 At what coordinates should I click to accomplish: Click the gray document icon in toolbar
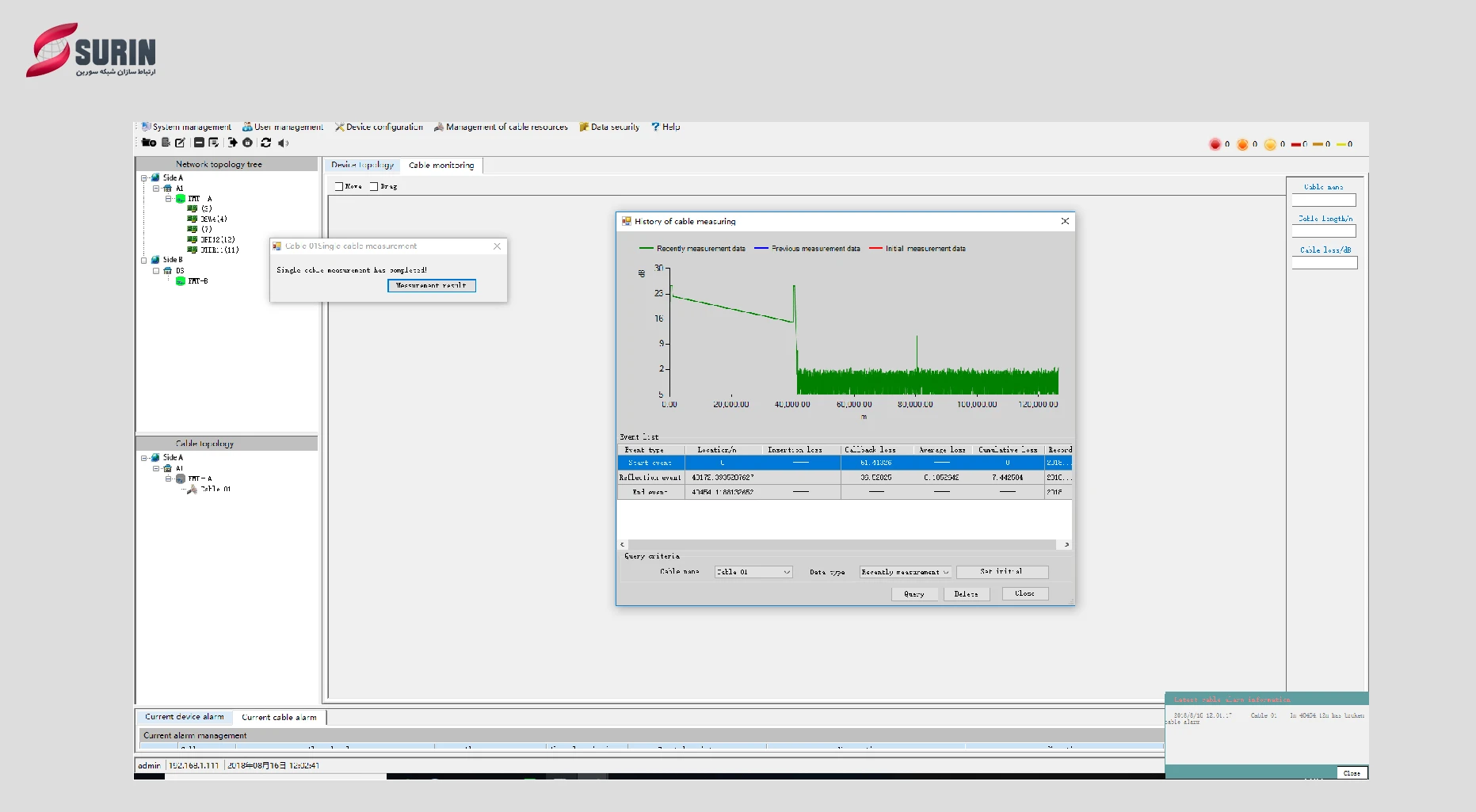(x=166, y=143)
